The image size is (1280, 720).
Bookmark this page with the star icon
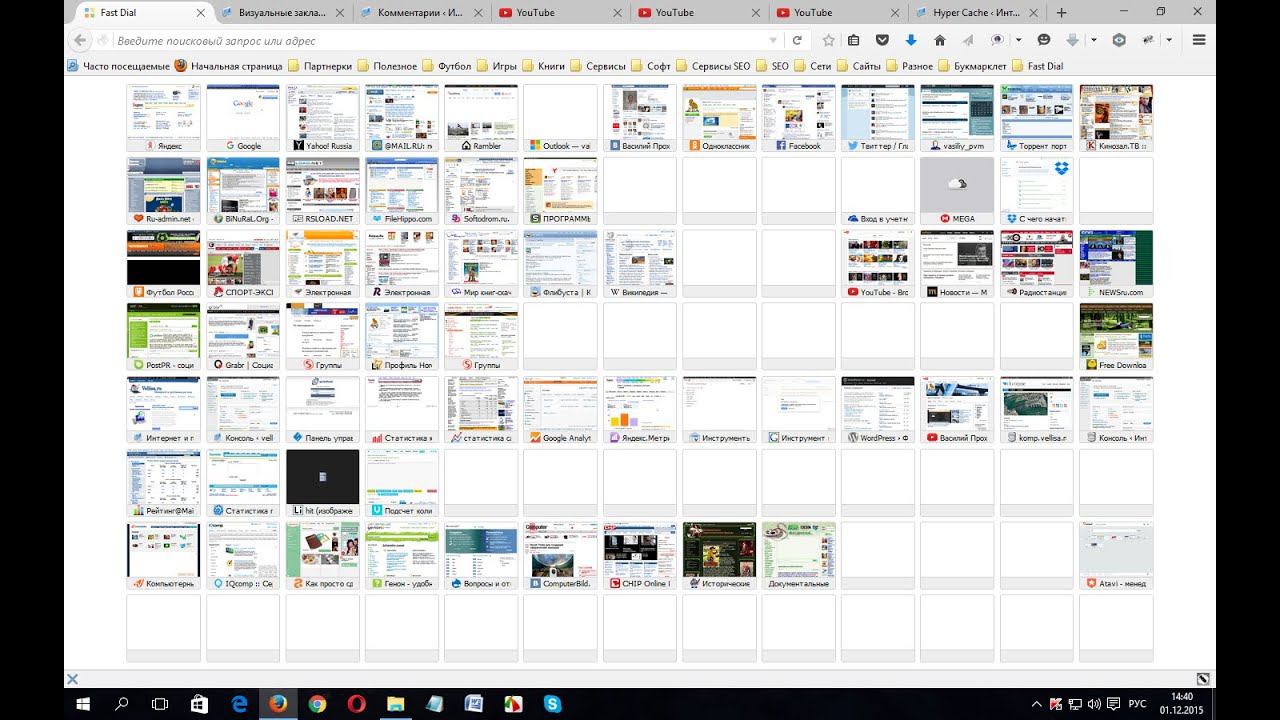coord(828,41)
